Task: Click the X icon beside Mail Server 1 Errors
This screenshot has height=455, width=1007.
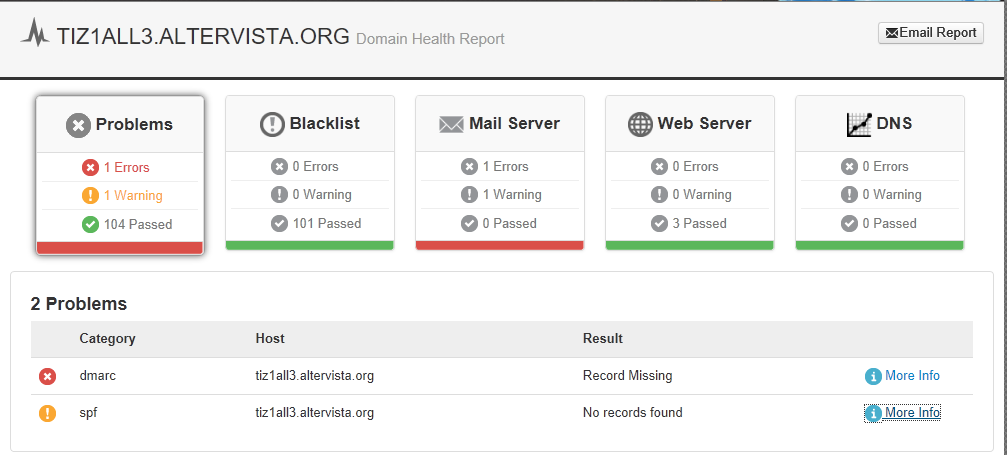Action: click(469, 167)
